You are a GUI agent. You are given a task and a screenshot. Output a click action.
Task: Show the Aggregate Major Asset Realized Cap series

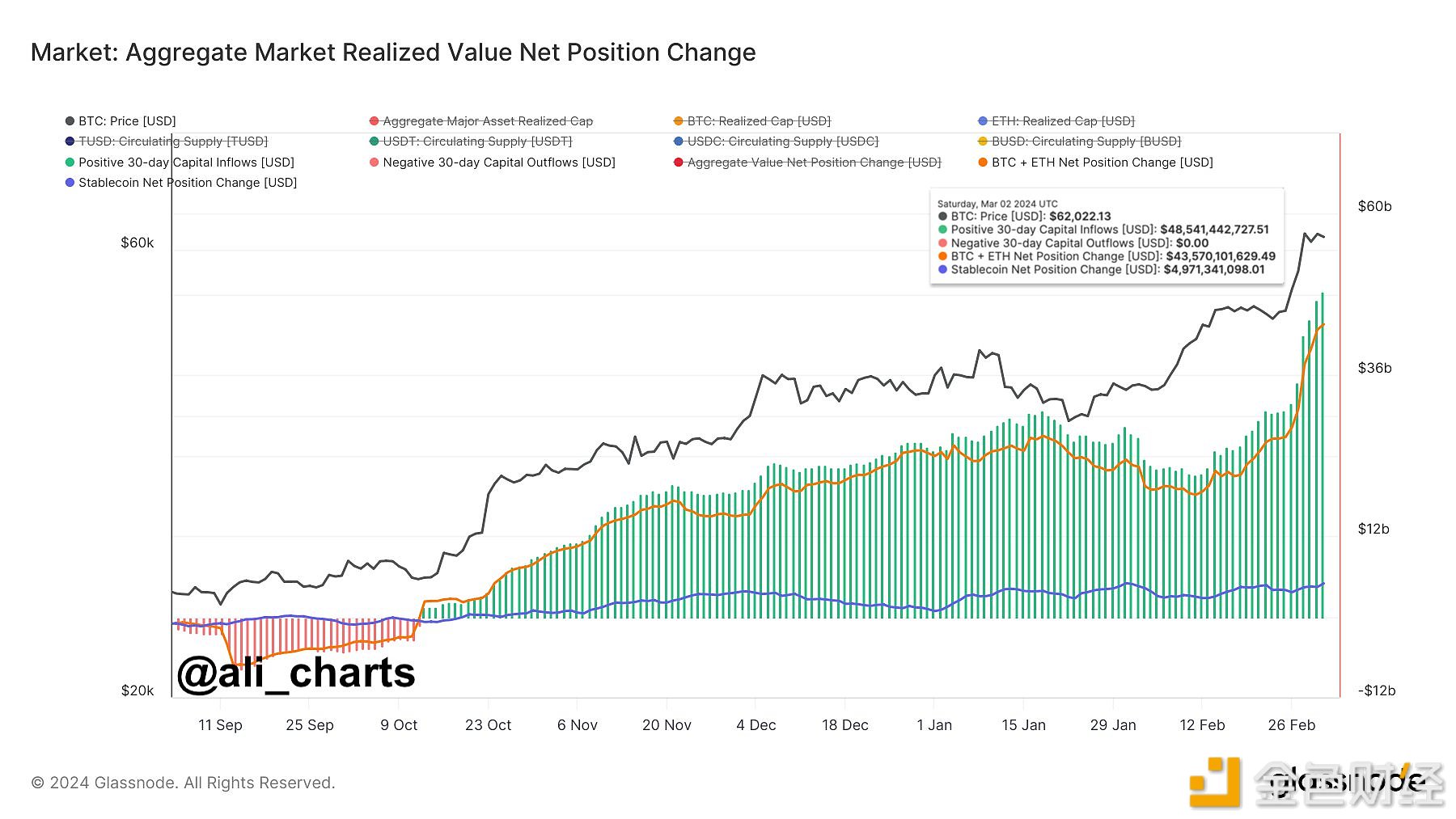tap(487, 121)
